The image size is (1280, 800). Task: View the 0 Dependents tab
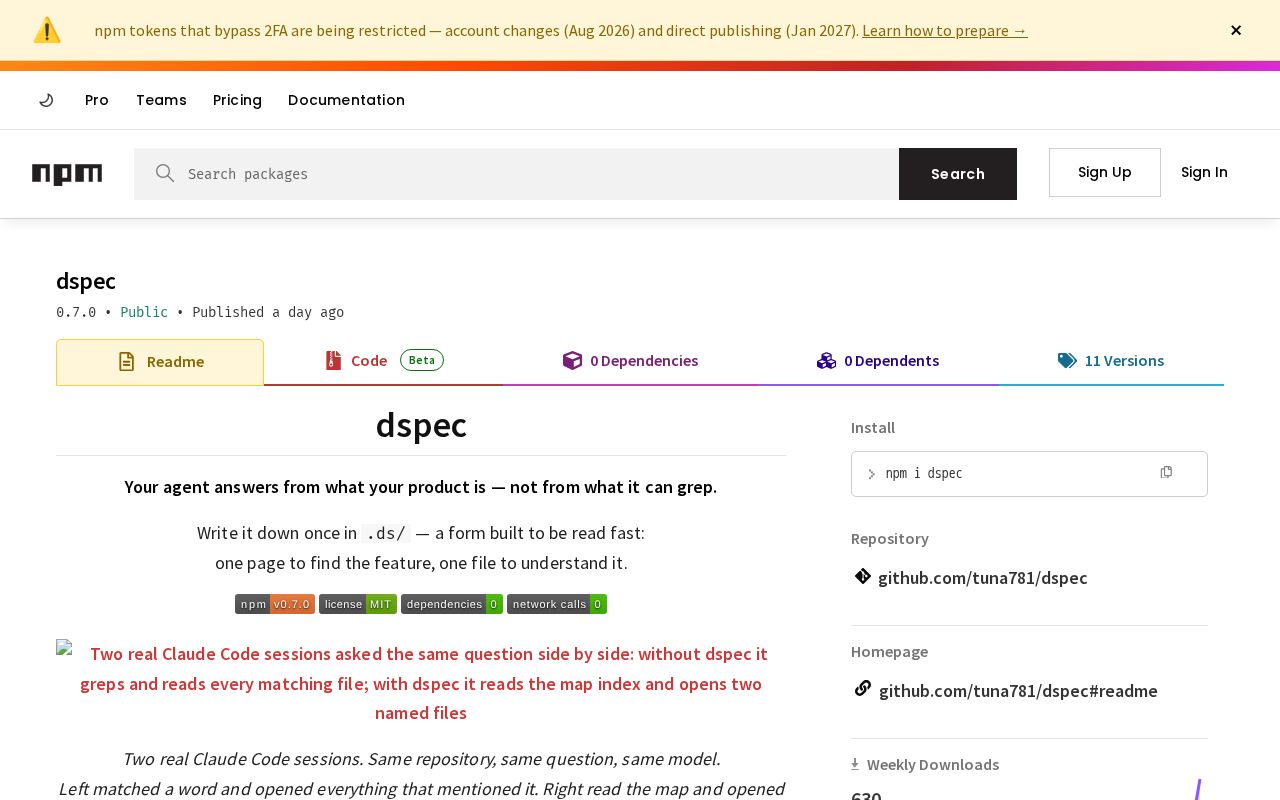(878, 361)
